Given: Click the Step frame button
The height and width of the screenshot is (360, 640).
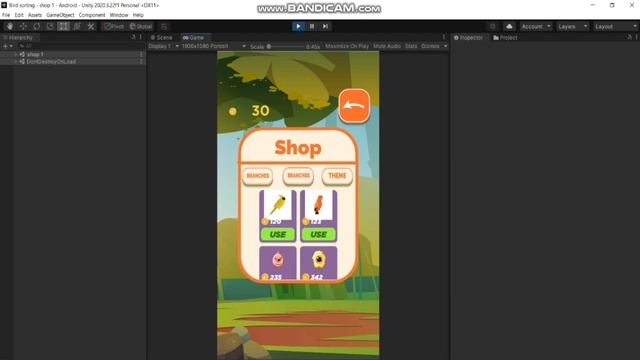Looking at the screenshot, I should (325, 27).
